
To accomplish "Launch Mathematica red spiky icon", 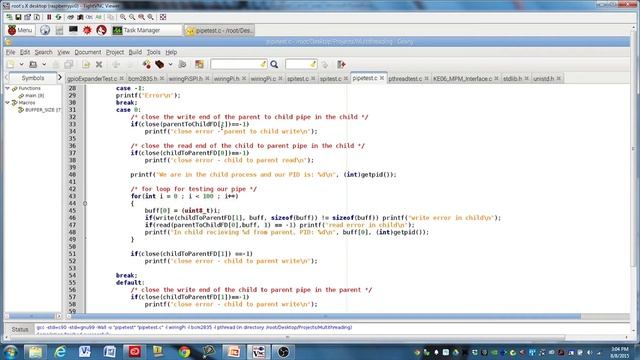I will point(87,30).
